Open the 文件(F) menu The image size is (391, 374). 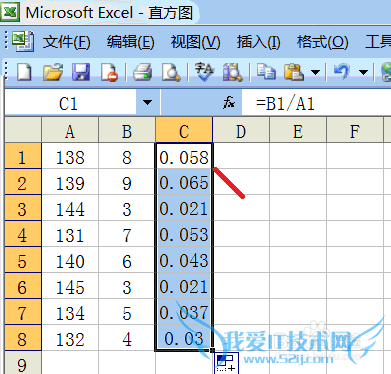(66, 42)
